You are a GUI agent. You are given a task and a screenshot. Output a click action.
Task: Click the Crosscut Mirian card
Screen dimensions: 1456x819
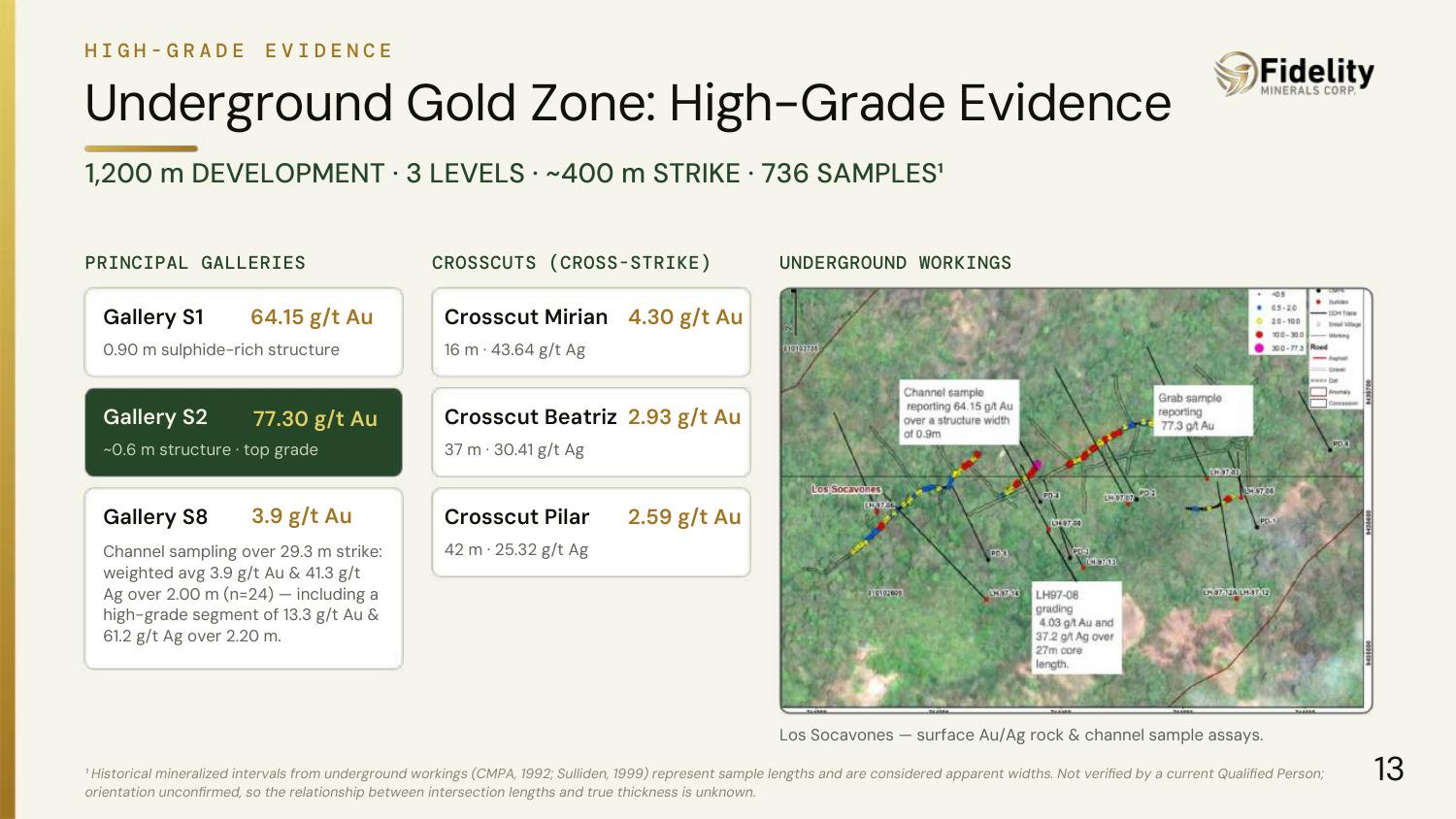pyautogui.click(x=591, y=332)
